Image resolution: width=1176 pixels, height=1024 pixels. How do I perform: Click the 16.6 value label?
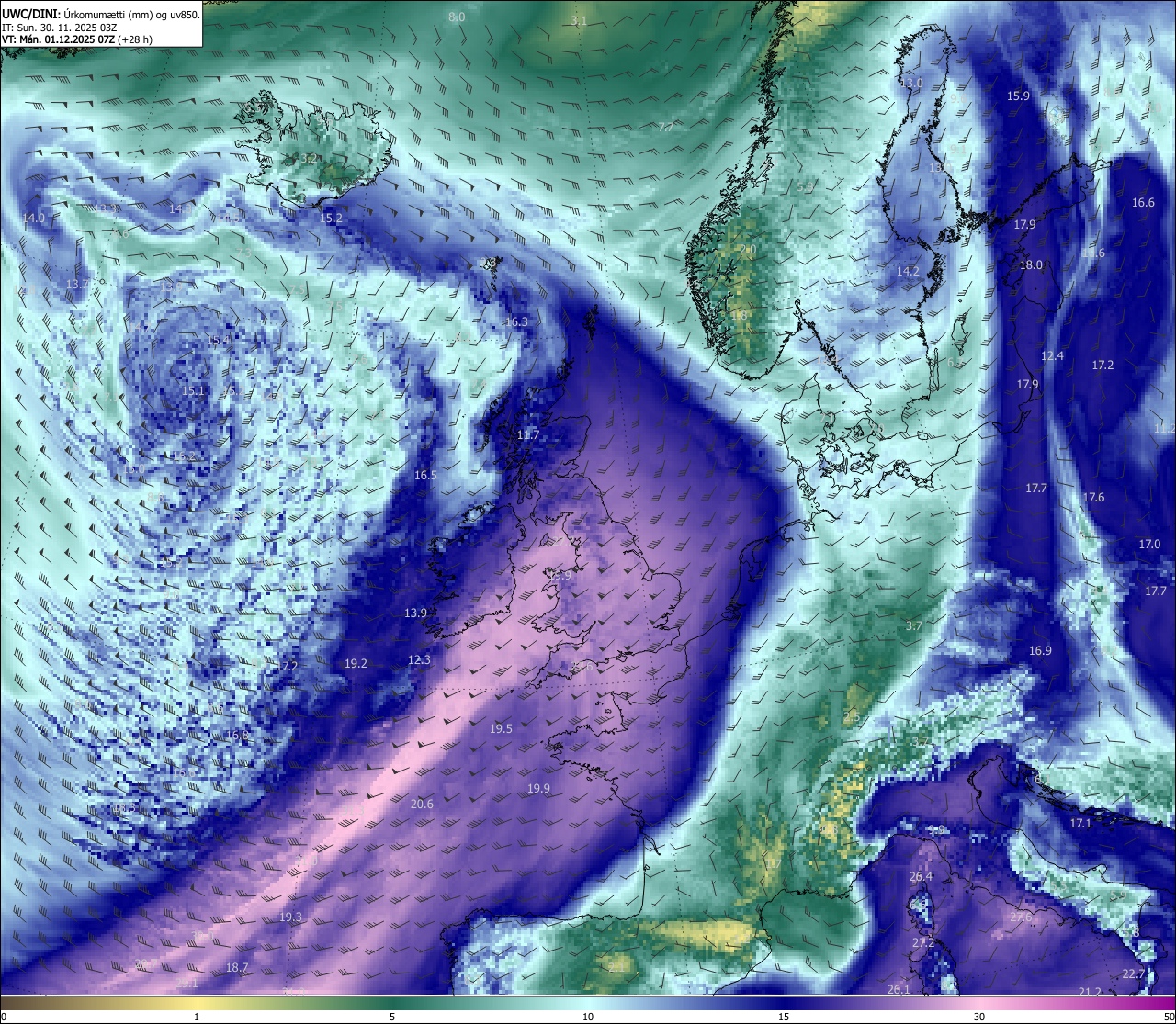(1143, 202)
